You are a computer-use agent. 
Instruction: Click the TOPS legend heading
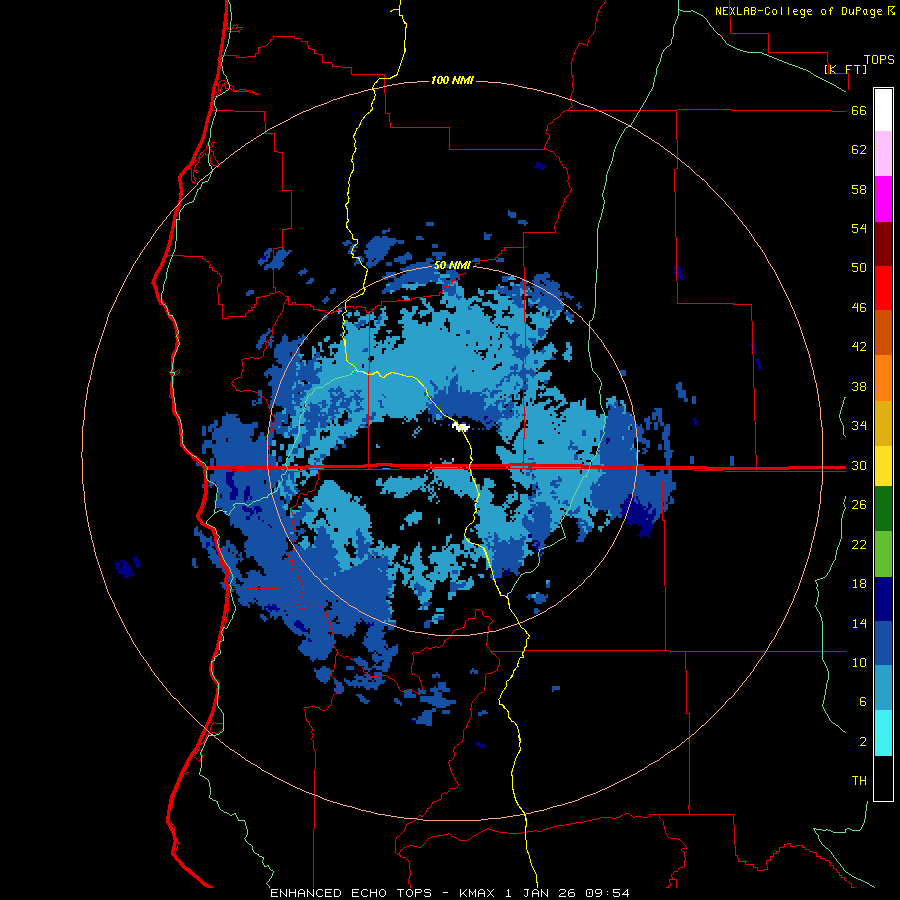[879, 59]
